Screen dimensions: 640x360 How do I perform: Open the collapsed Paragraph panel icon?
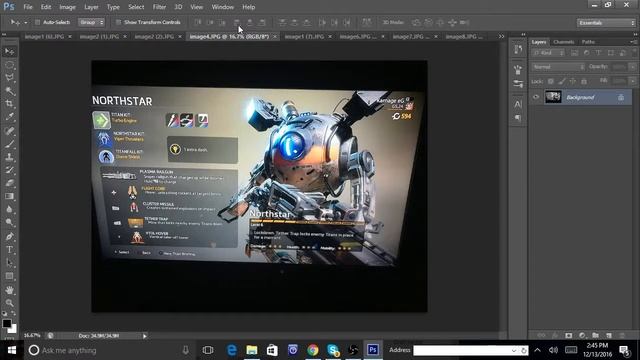518,118
